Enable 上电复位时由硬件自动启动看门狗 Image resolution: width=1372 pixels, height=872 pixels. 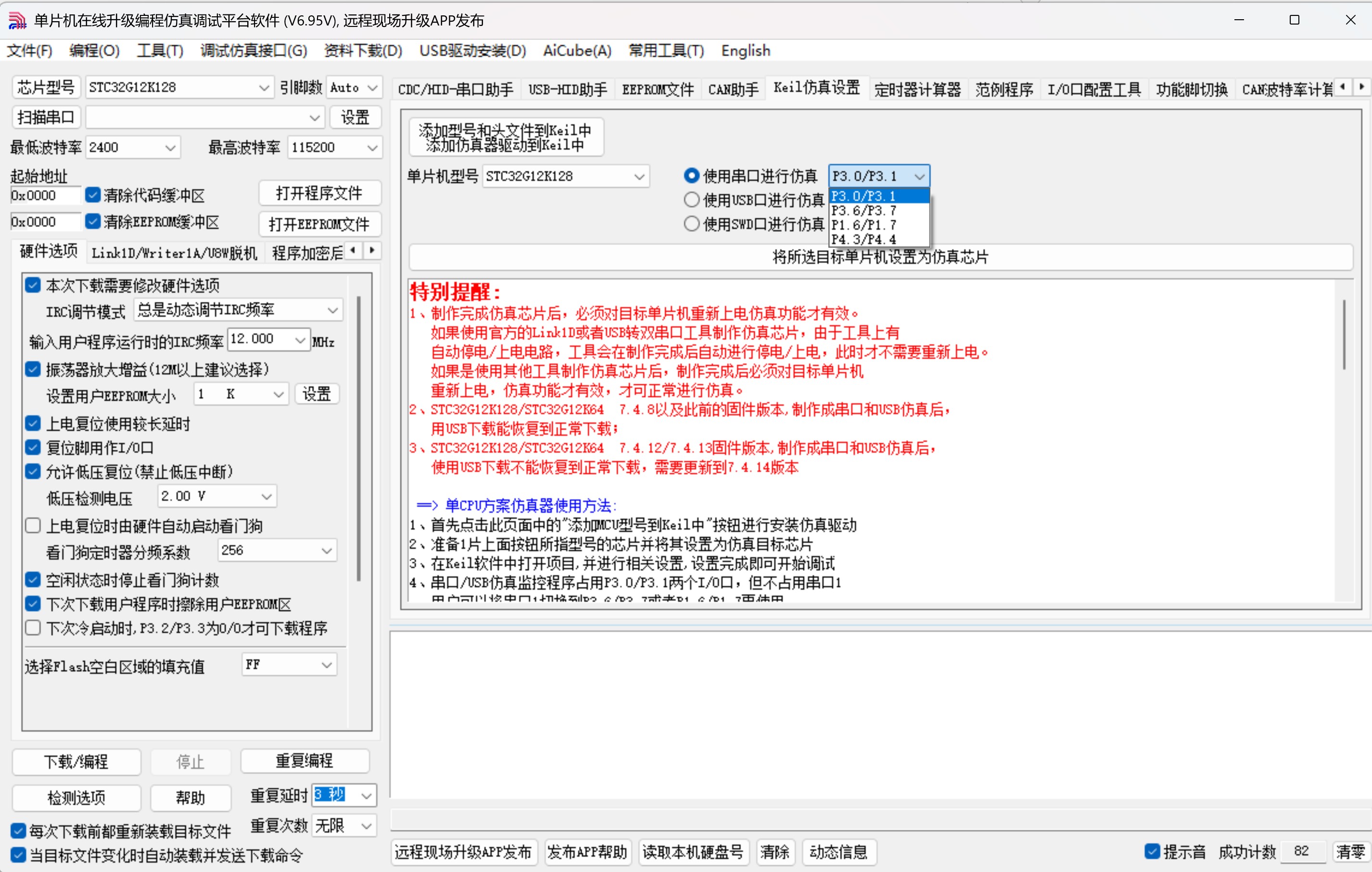(x=33, y=526)
